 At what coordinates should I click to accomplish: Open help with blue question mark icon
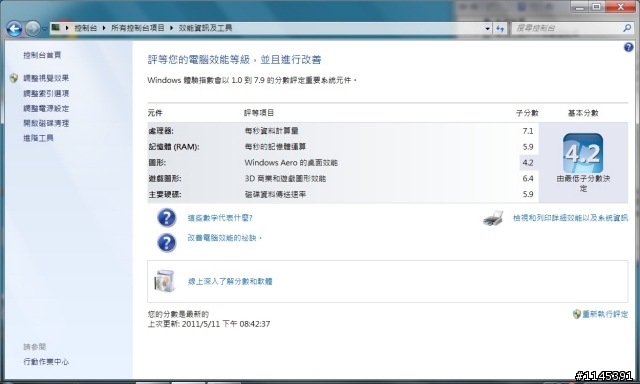pos(628,47)
